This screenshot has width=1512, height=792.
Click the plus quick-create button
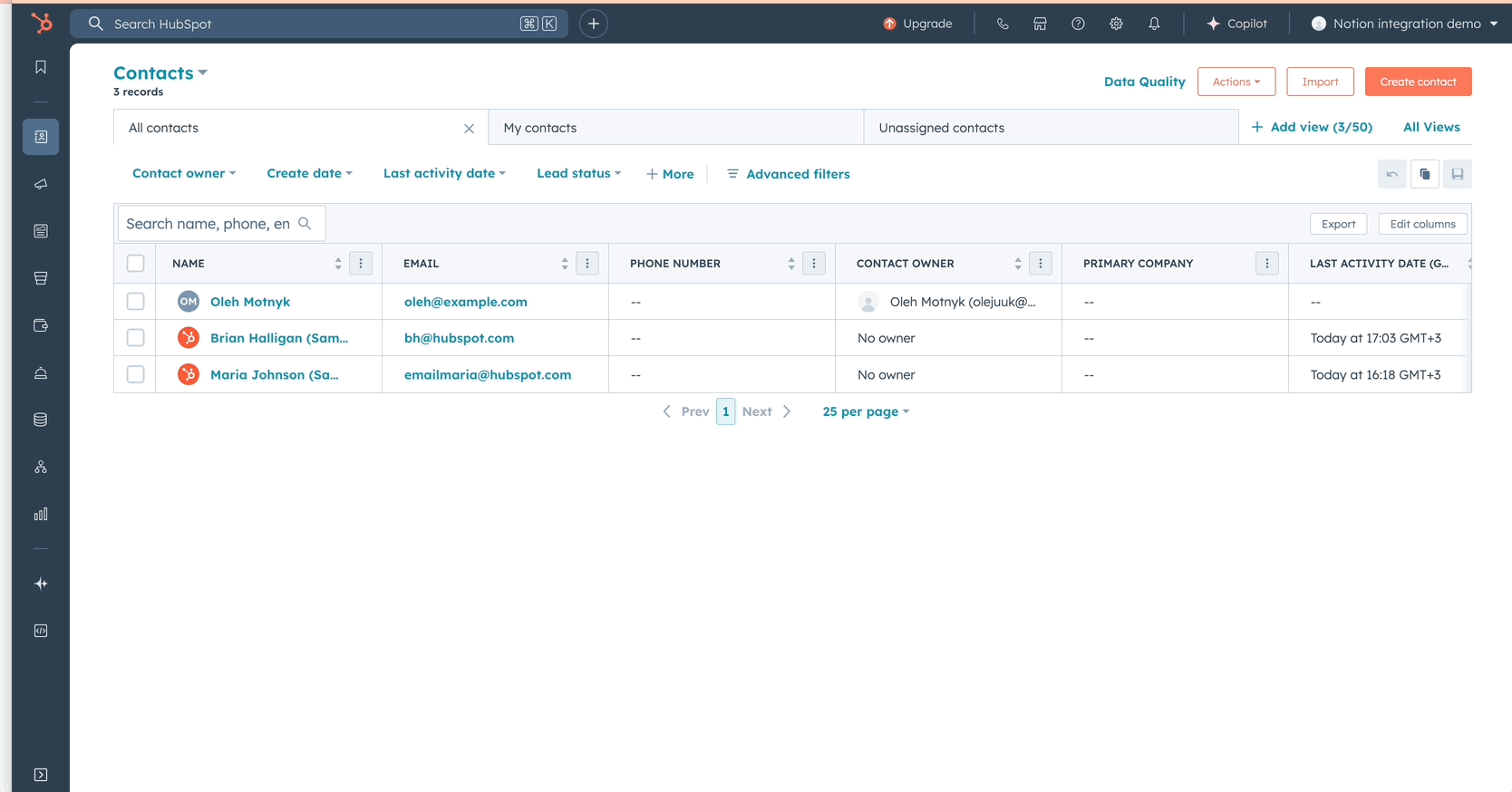(594, 24)
